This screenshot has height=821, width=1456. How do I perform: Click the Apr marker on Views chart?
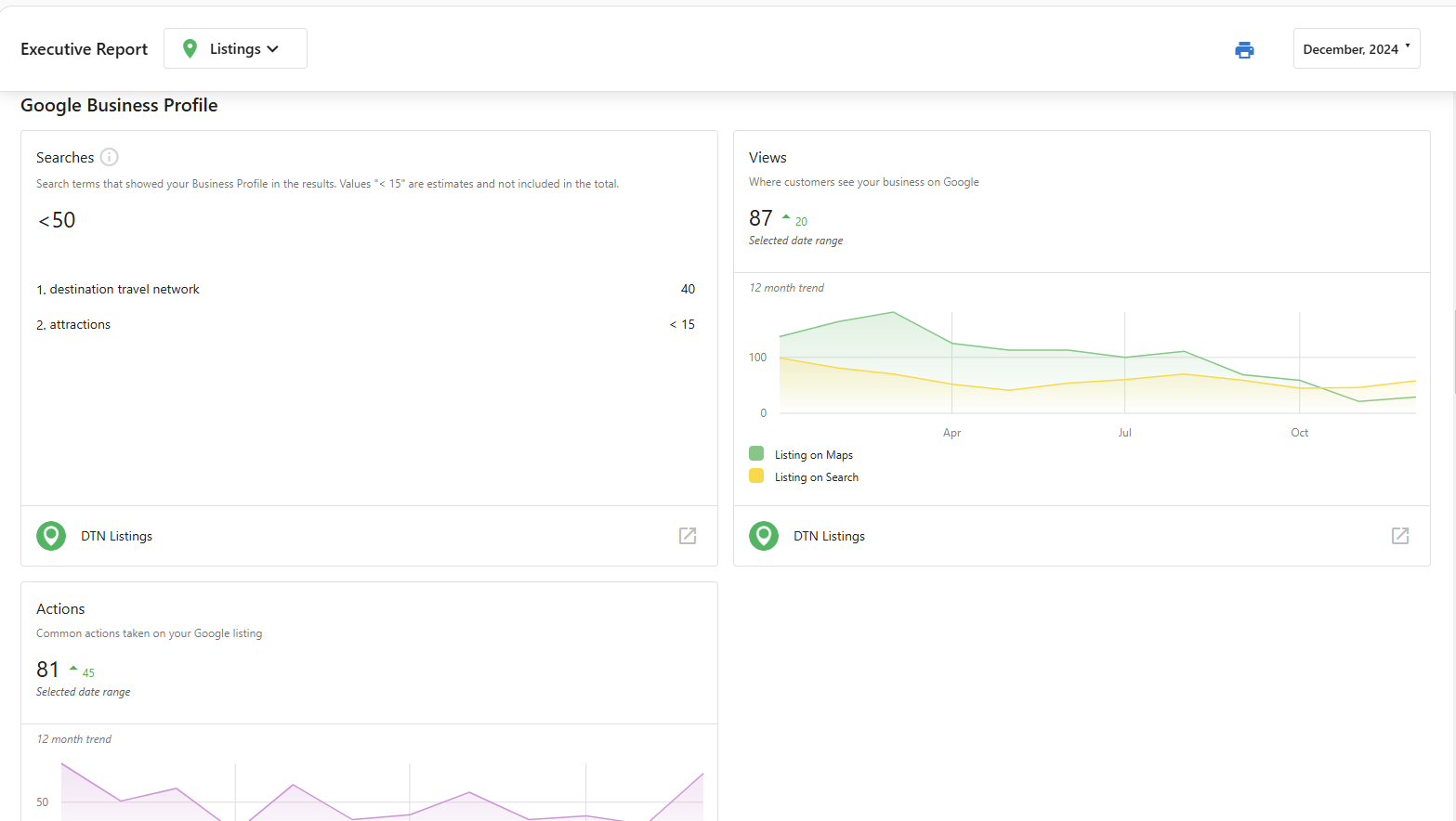(951, 433)
